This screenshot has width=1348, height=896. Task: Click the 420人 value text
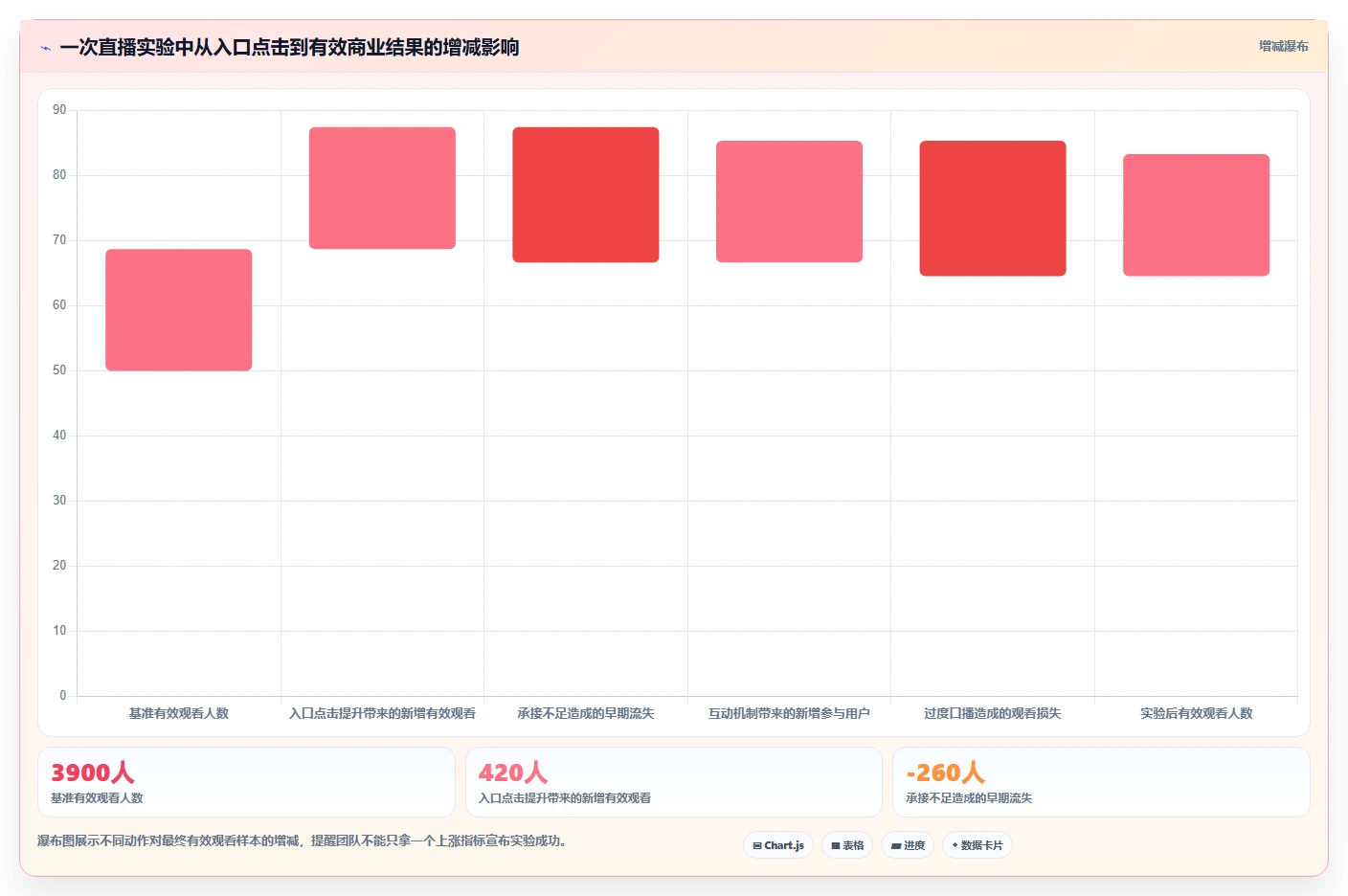(x=512, y=773)
